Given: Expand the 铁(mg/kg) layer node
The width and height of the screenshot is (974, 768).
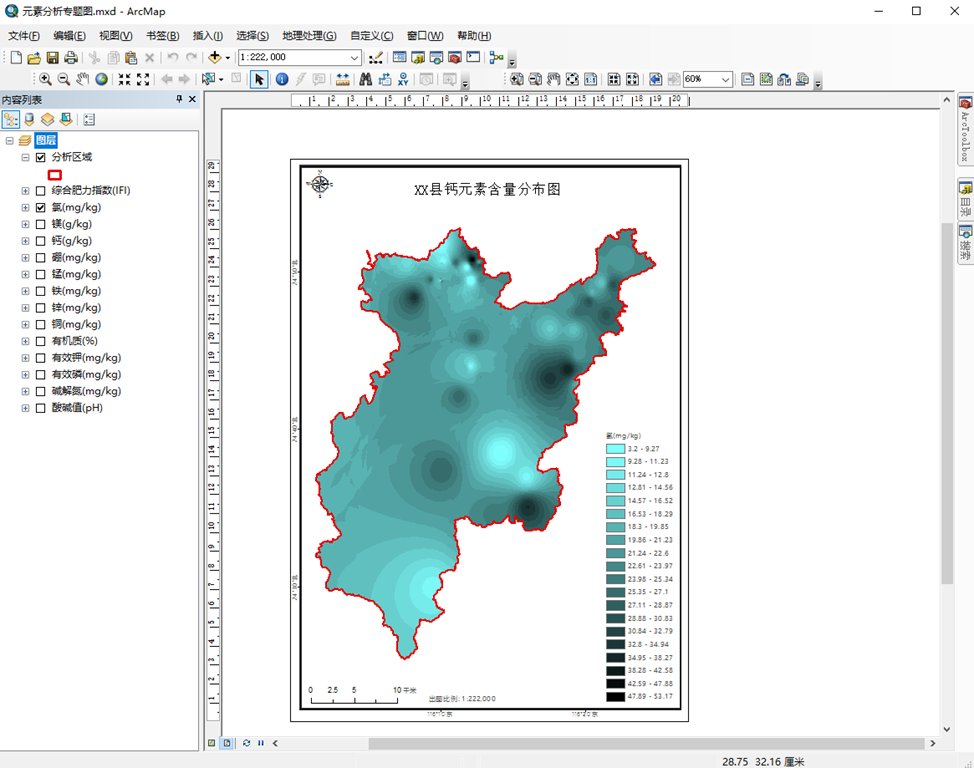Looking at the screenshot, I should point(25,291).
